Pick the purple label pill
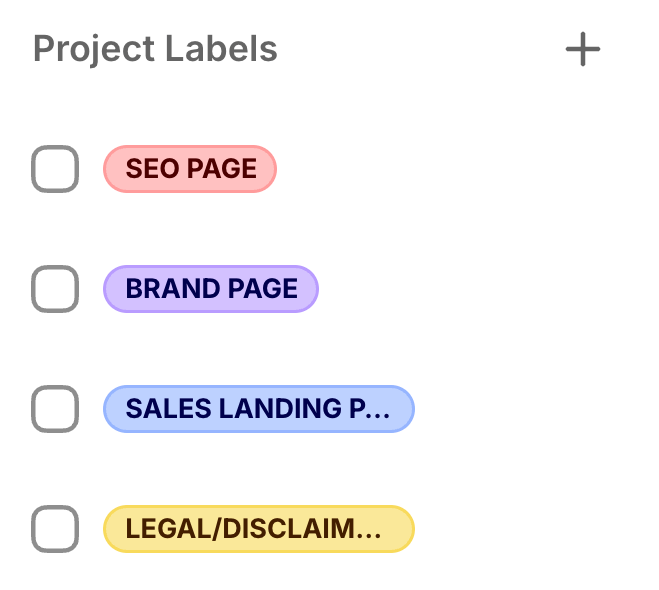The height and width of the screenshot is (590, 659). 211,289
